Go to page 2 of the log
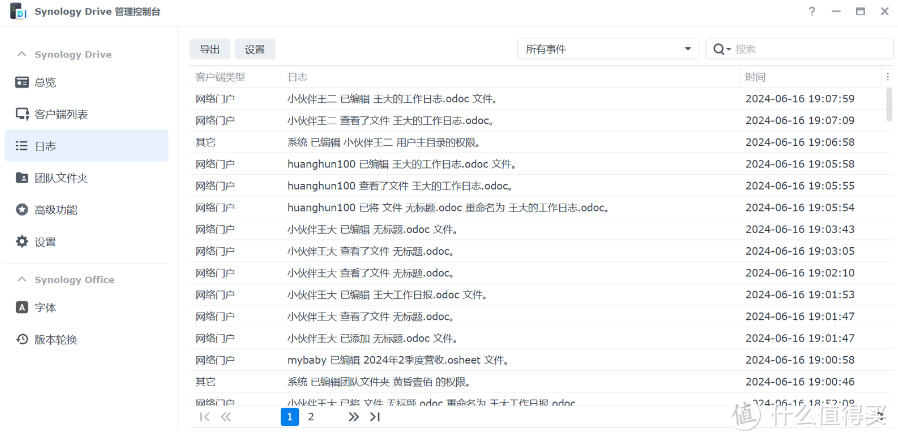Image resolution: width=898 pixels, height=441 pixels. [311, 417]
